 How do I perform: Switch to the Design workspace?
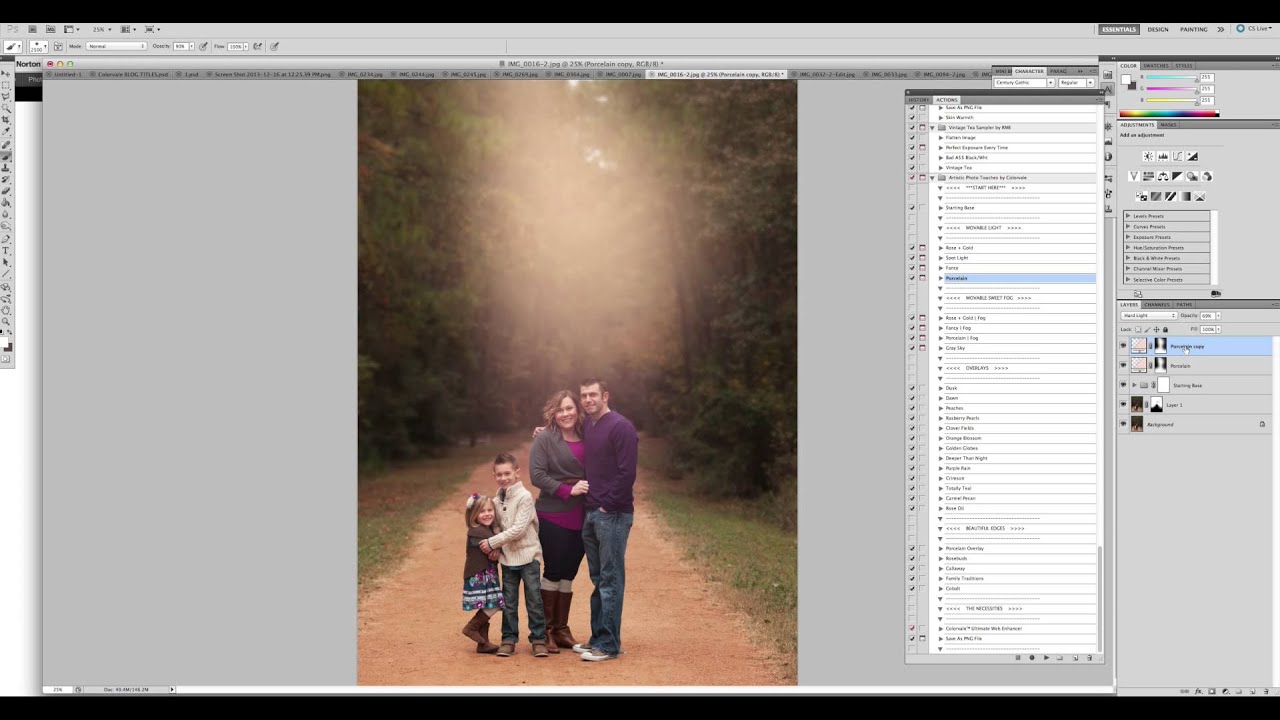[x=1158, y=29]
